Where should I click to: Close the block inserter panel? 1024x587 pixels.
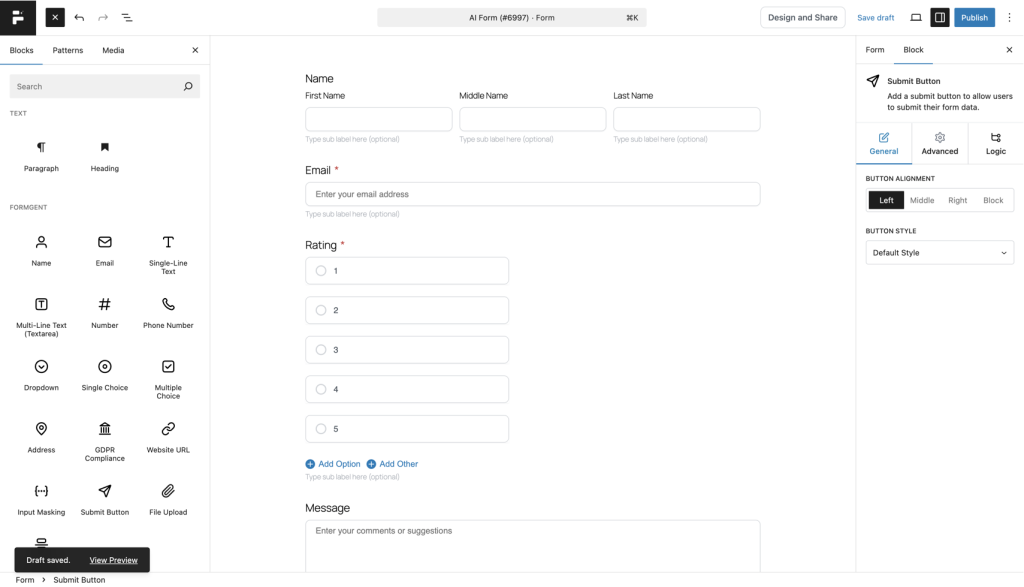pos(195,50)
